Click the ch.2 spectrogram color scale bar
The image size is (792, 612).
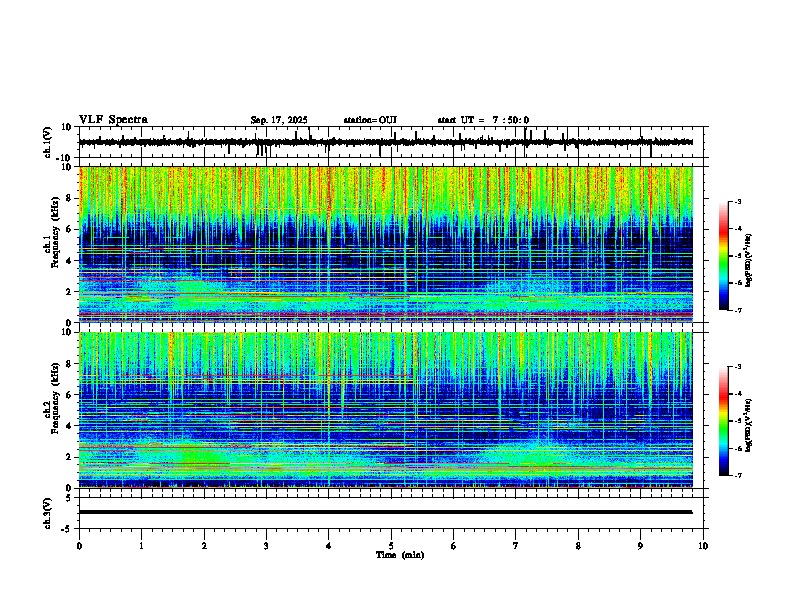(724, 421)
